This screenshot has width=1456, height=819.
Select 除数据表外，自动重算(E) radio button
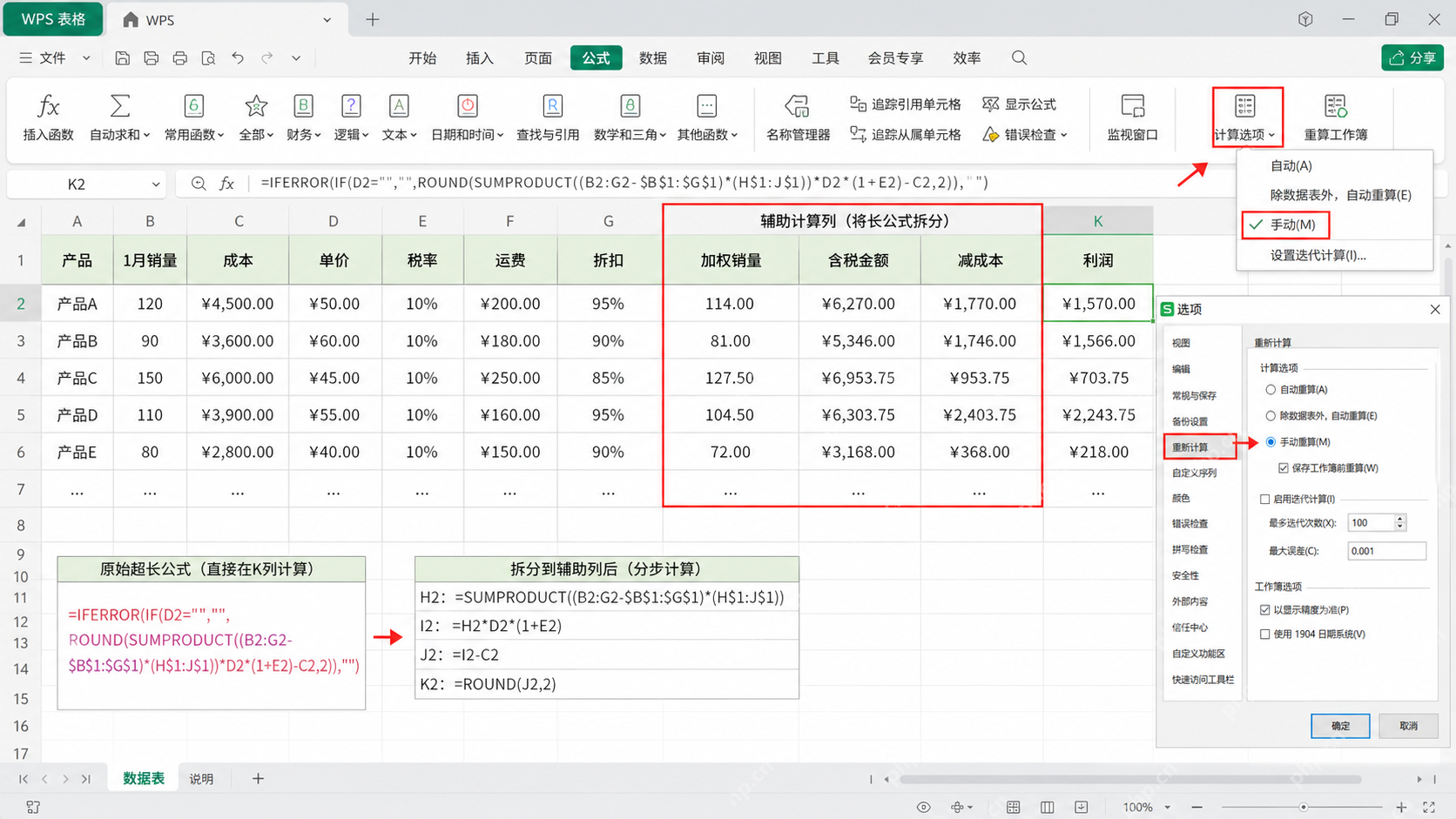pyautogui.click(x=1271, y=416)
